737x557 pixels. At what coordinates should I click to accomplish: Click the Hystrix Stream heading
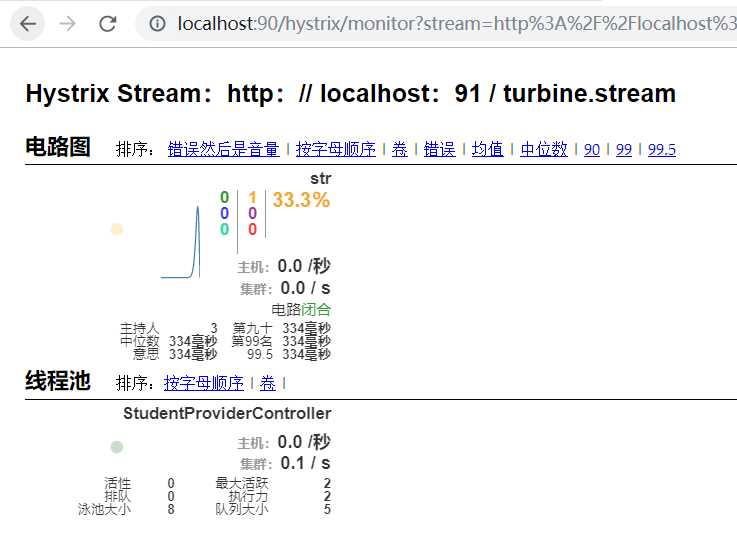click(x=351, y=94)
